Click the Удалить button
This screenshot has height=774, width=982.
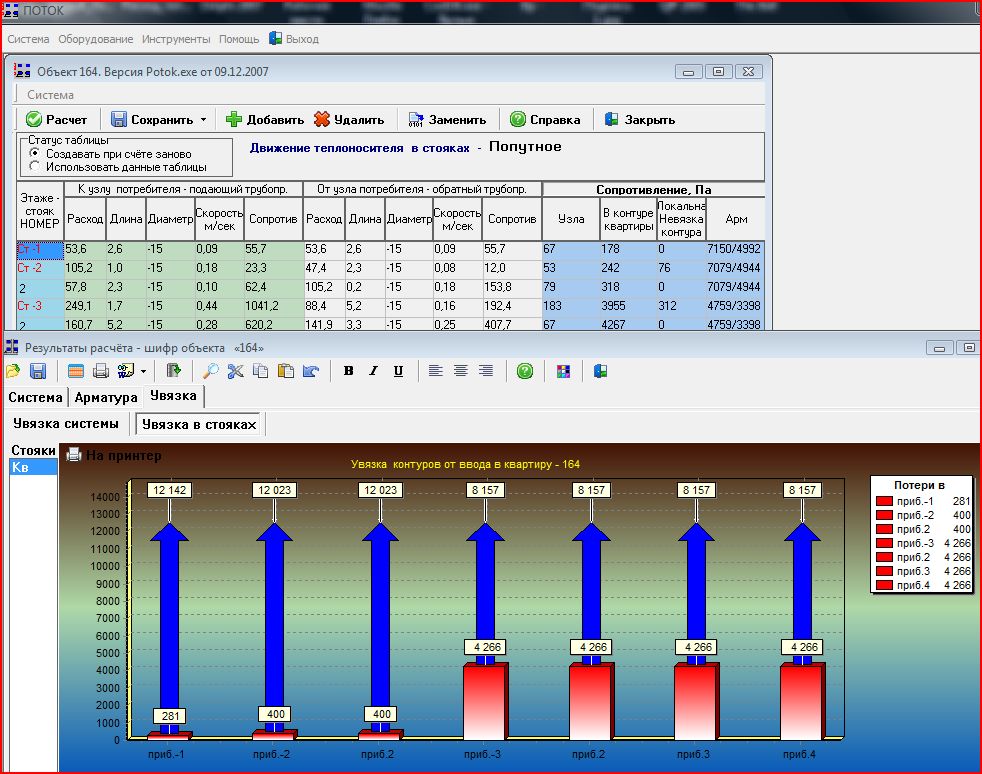point(349,120)
